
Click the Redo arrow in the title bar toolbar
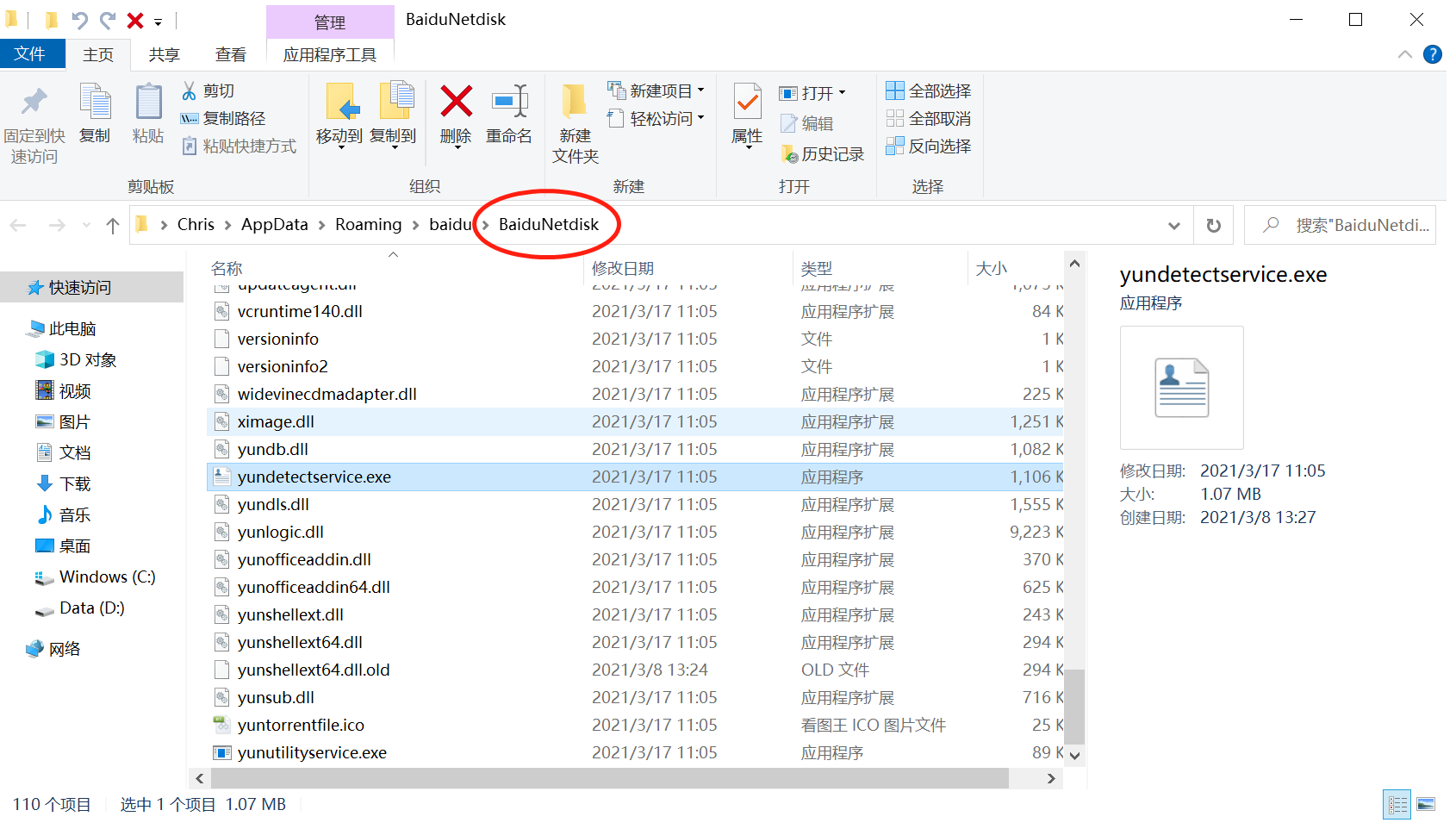click(x=108, y=21)
